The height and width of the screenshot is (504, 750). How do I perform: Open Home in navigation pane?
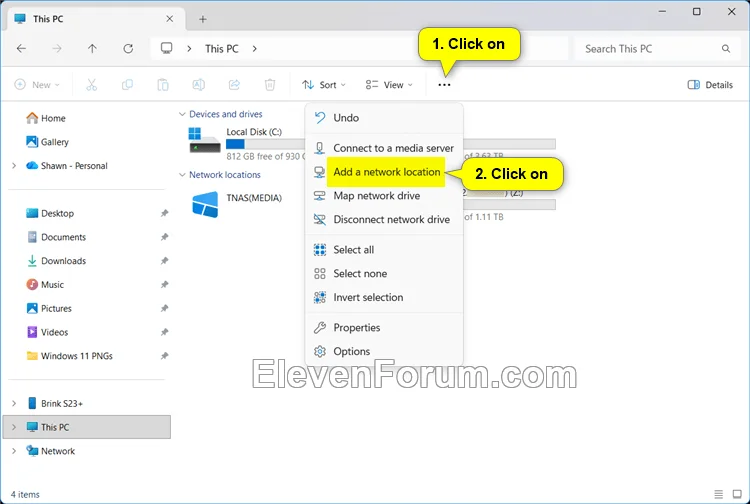[x=46, y=118]
